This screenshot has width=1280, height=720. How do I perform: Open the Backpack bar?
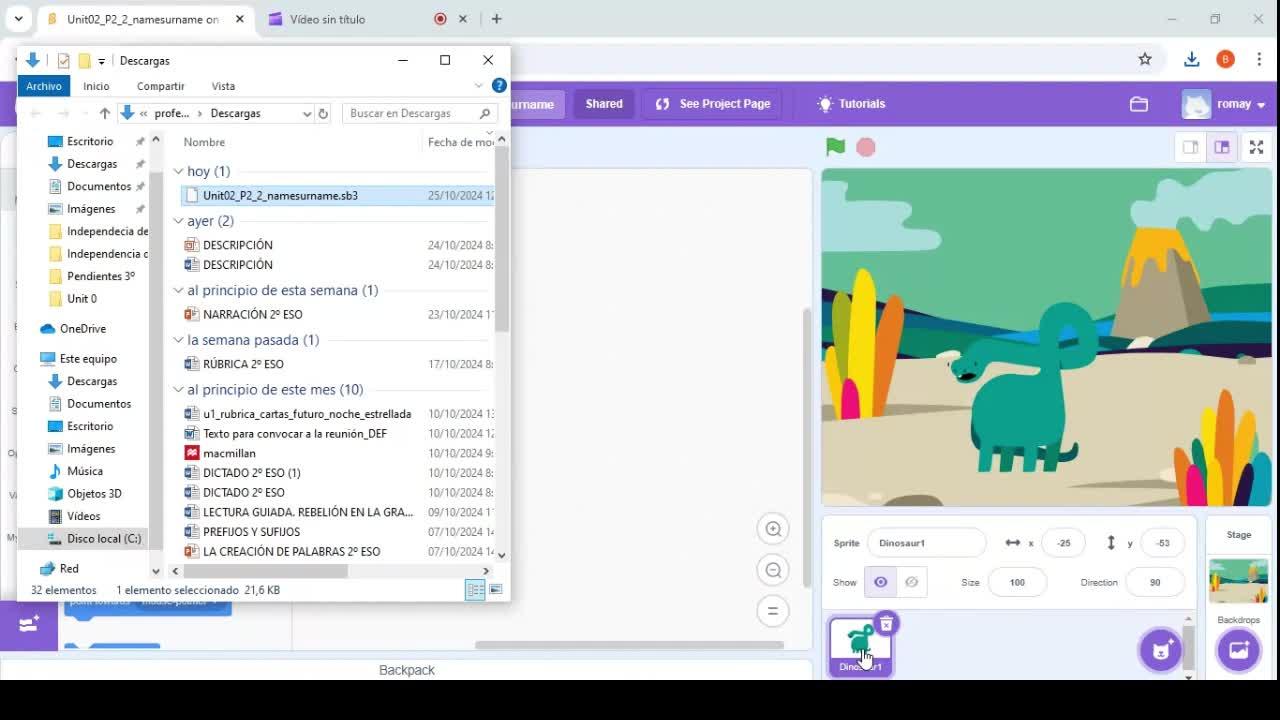(x=406, y=670)
